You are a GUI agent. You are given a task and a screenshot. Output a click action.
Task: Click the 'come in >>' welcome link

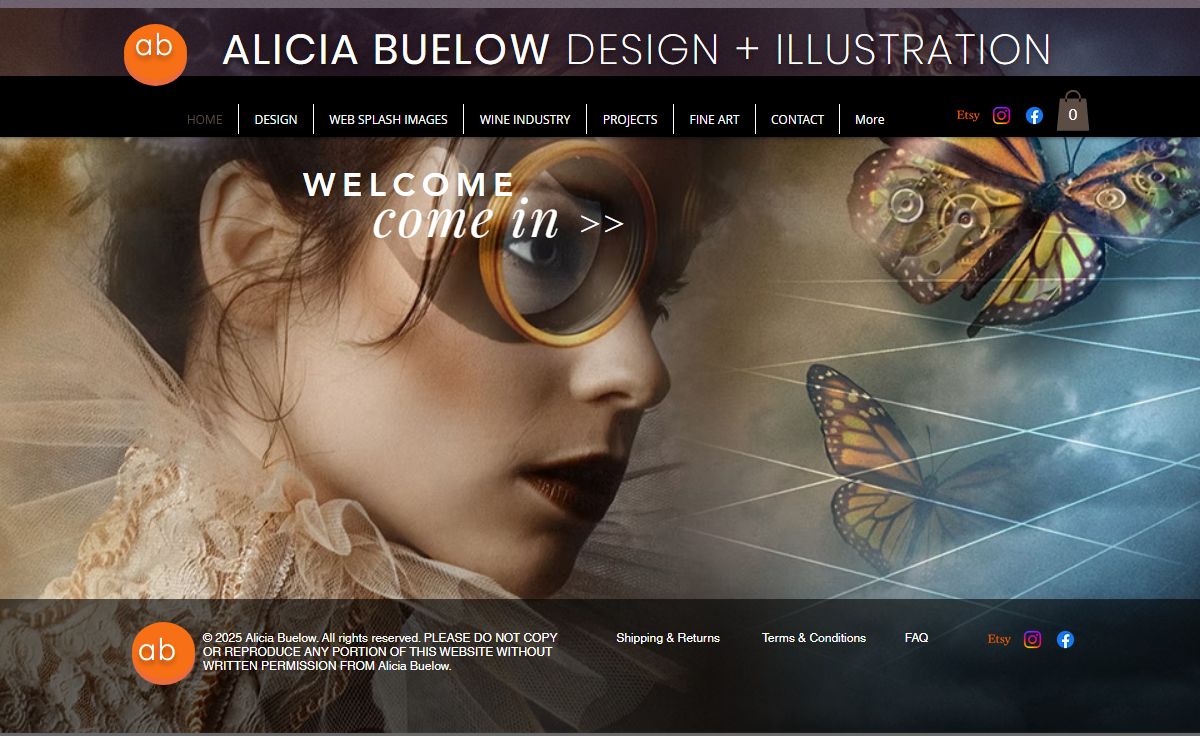click(498, 221)
